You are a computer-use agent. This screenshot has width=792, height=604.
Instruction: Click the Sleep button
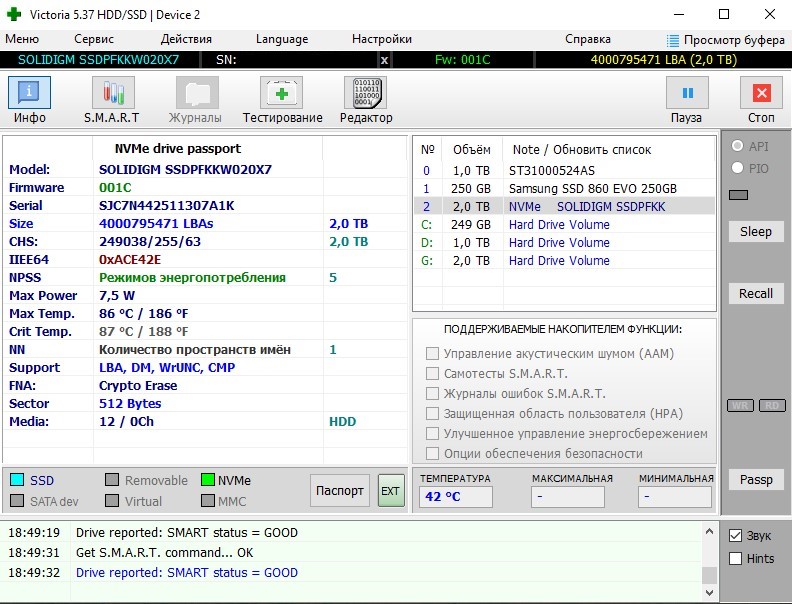756,231
